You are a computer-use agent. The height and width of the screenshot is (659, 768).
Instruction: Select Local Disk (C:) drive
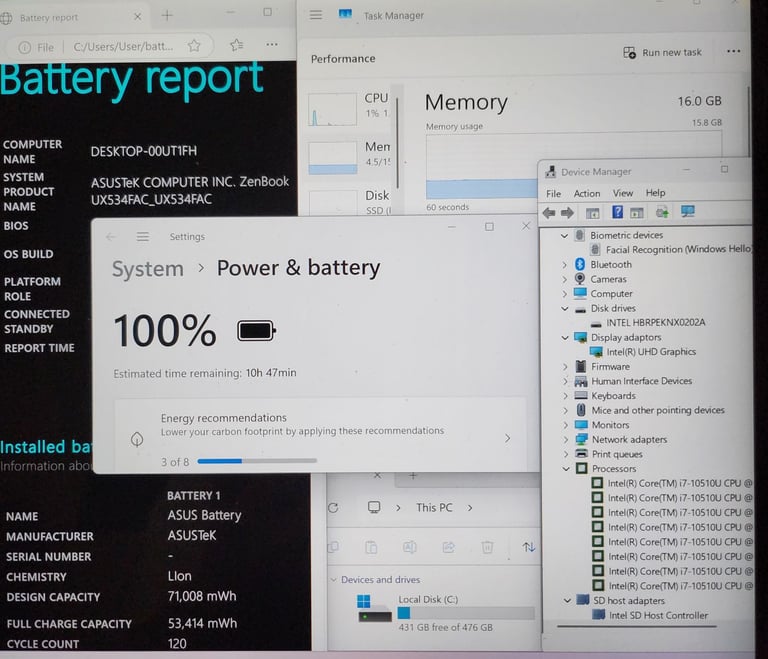tap(445, 612)
